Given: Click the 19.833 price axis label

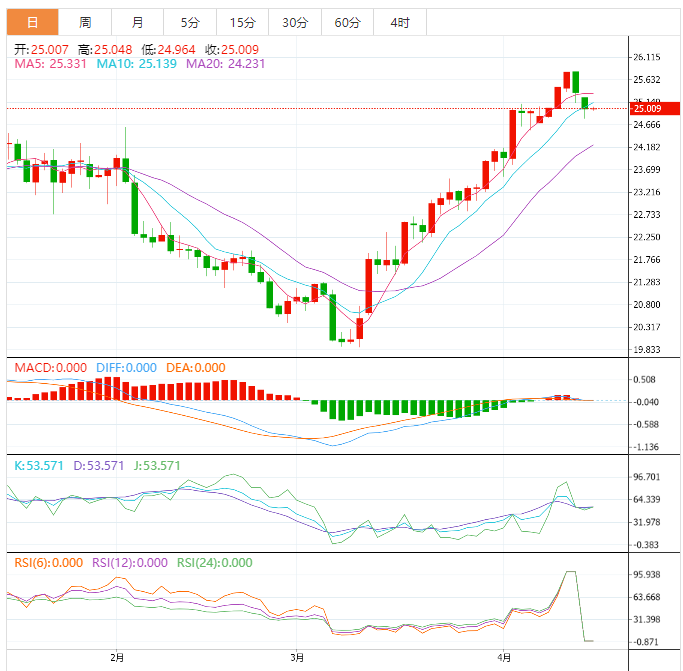Looking at the screenshot, I should 647,349.
